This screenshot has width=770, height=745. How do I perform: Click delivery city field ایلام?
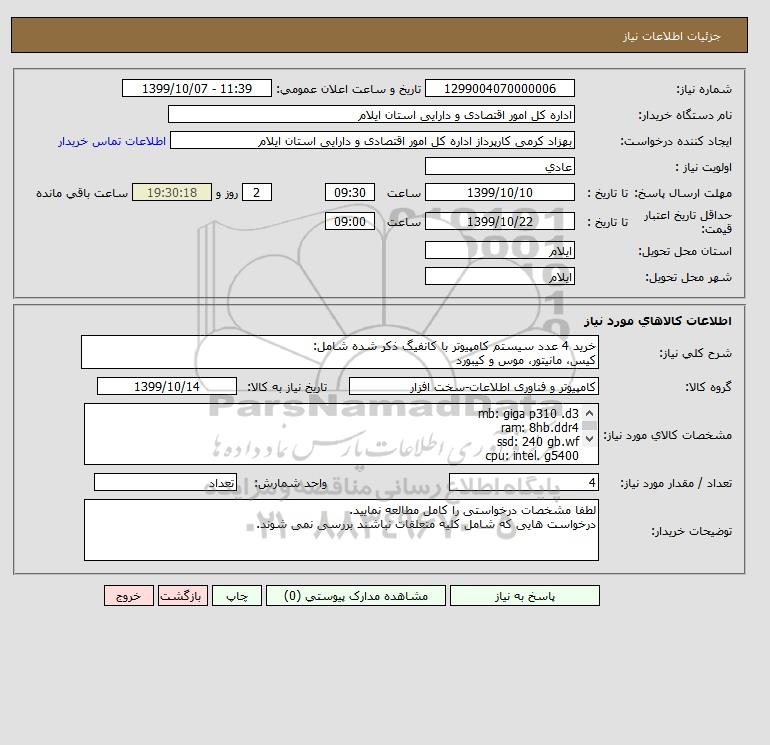(x=499, y=276)
